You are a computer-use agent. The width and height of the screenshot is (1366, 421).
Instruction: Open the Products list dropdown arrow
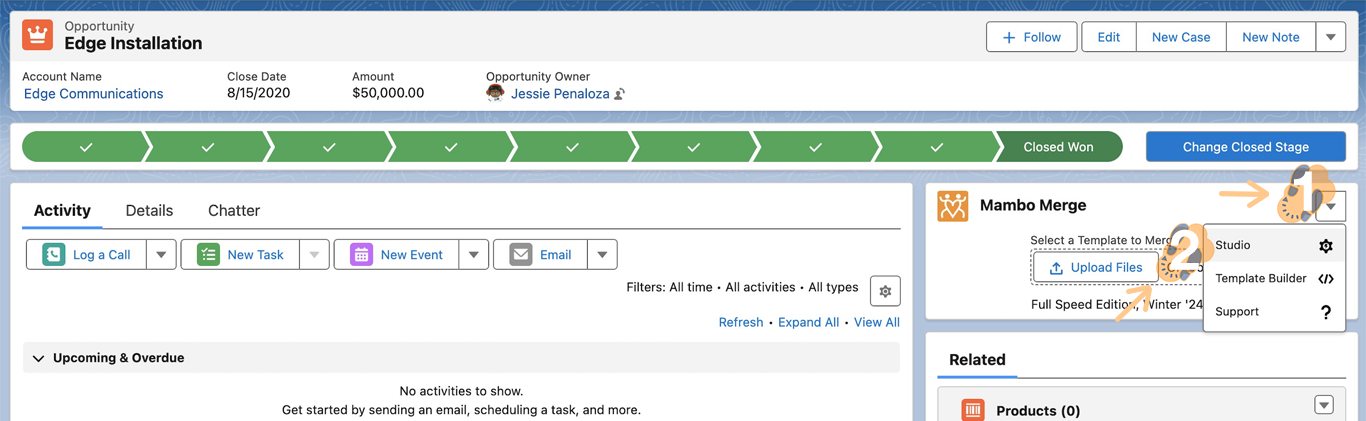pos(1324,405)
